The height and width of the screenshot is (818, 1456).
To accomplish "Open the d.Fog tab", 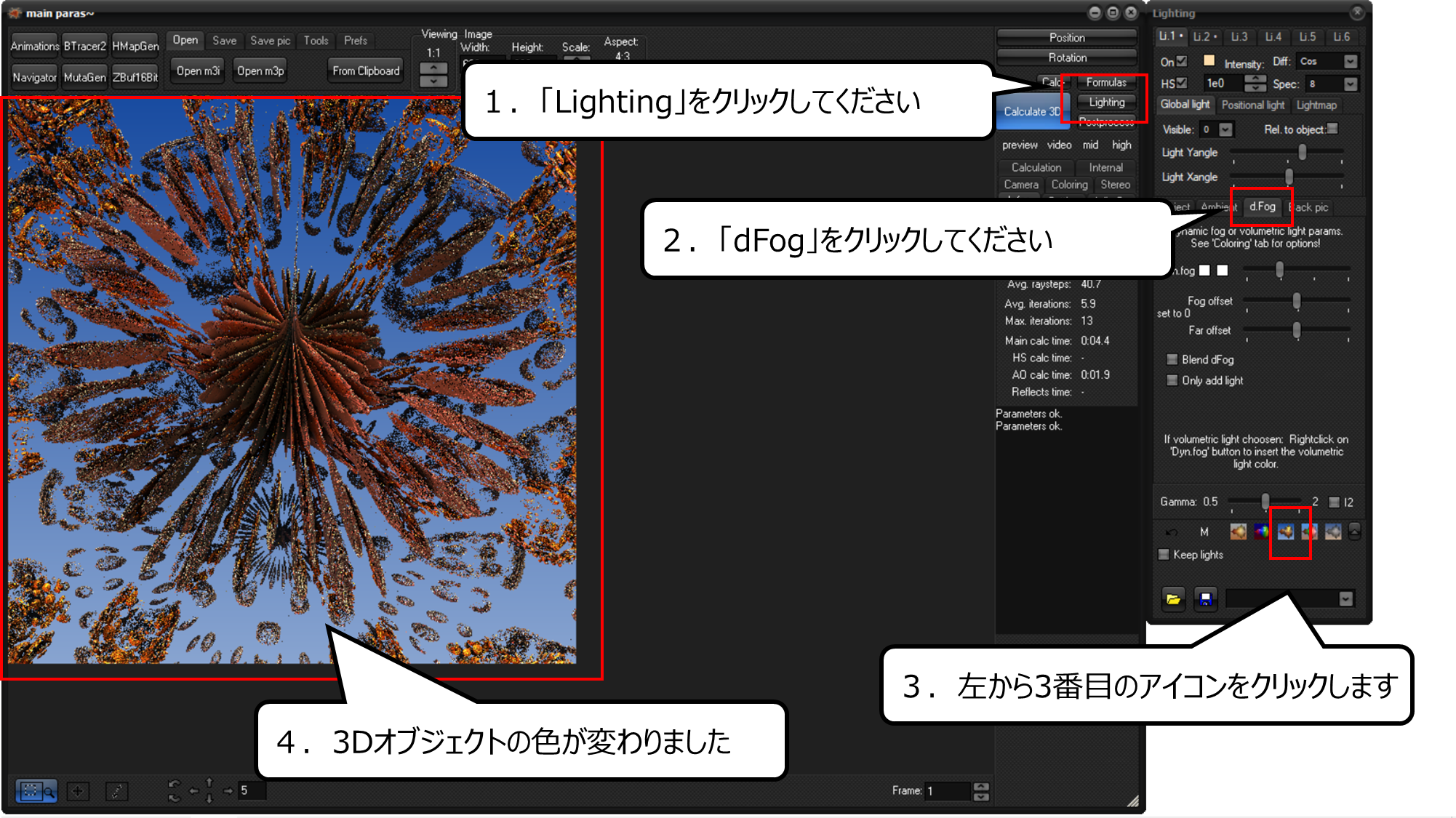I will point(1263,206).
